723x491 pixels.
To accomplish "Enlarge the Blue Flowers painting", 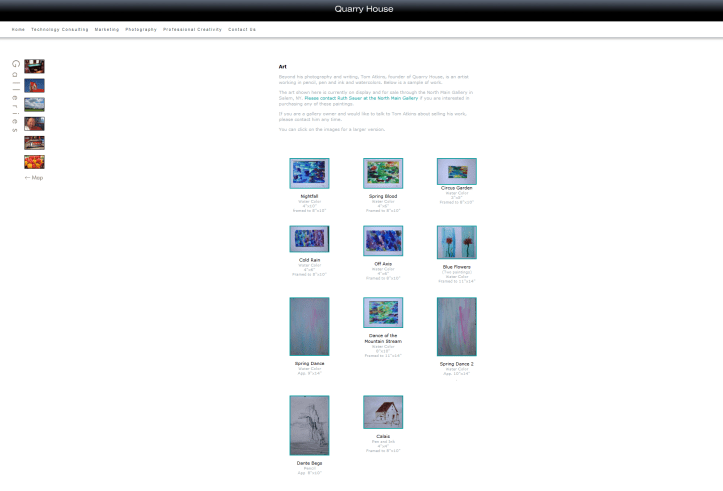I will 456,242.
